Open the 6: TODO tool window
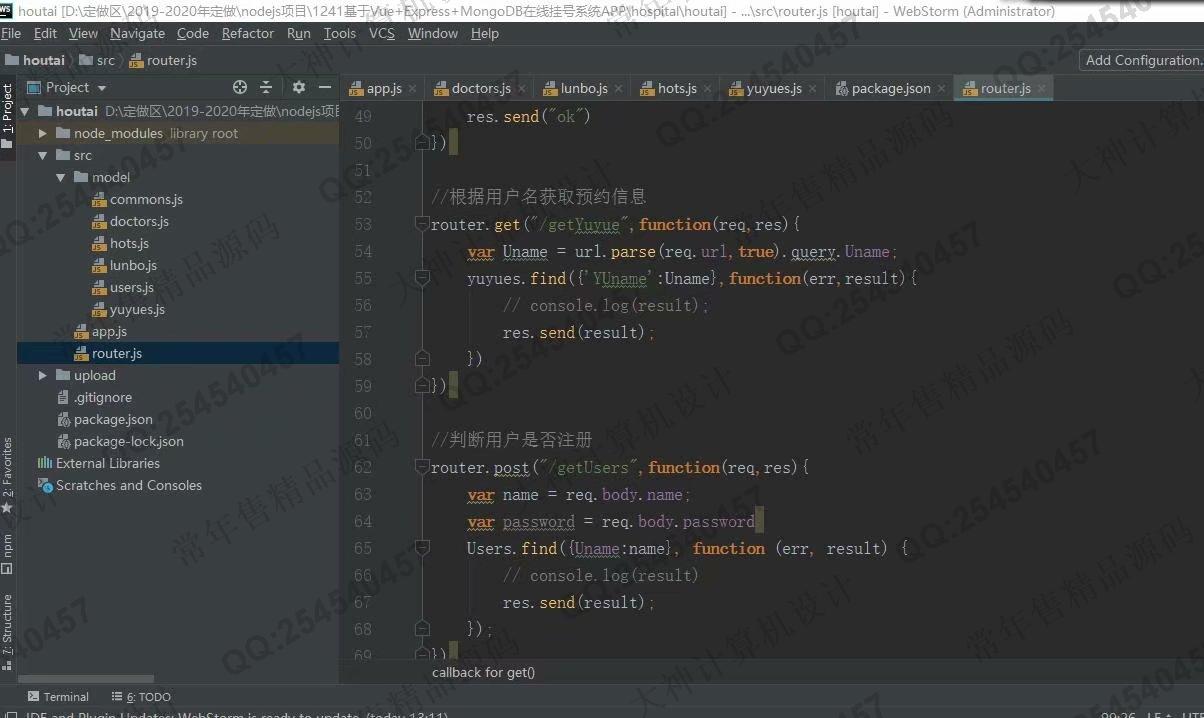 [140, 697]
